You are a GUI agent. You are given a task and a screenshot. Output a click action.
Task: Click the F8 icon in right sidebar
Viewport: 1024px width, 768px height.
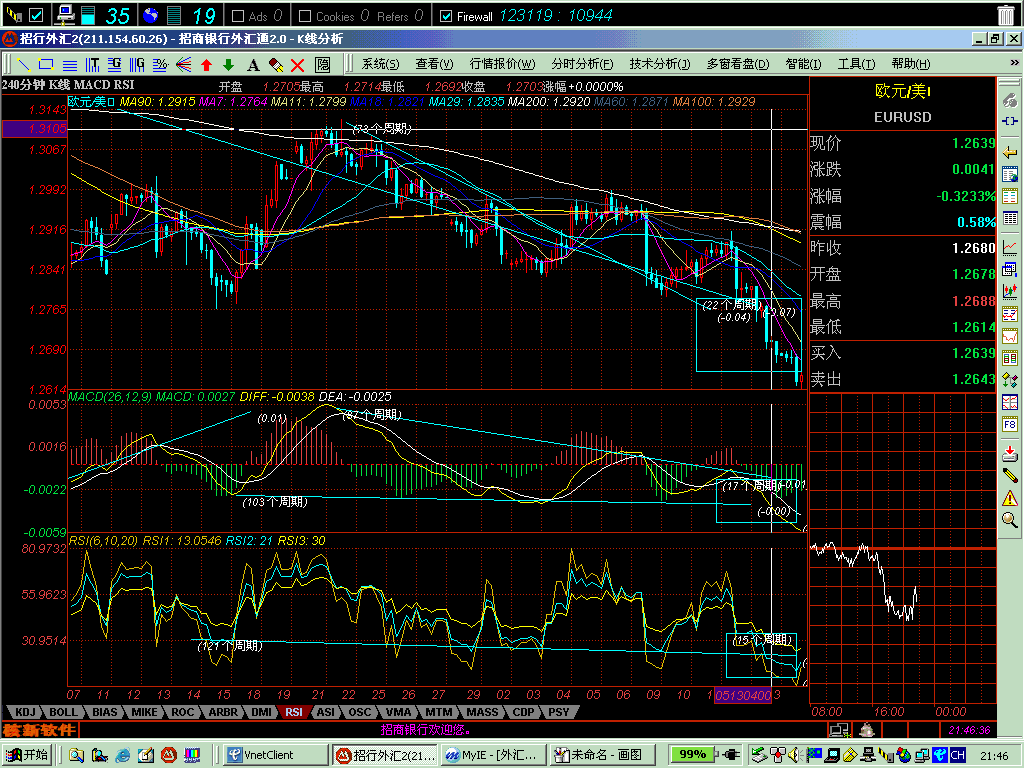point(1010,424)
